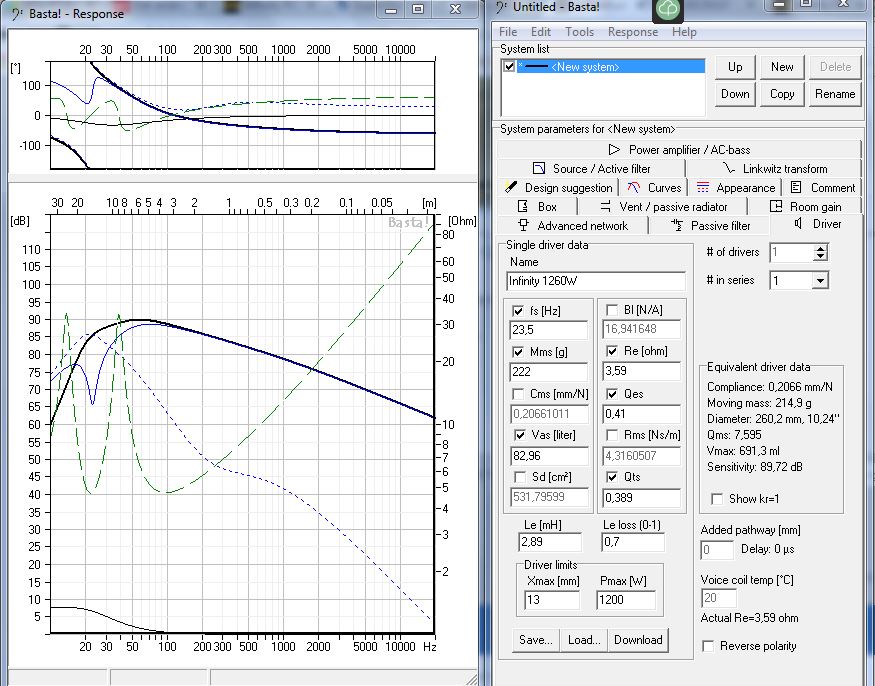This screenshot has height=686, width=875.
Task: Click the Qts value field 0,389
Action: pyautogui.click(x=642, y=497)
